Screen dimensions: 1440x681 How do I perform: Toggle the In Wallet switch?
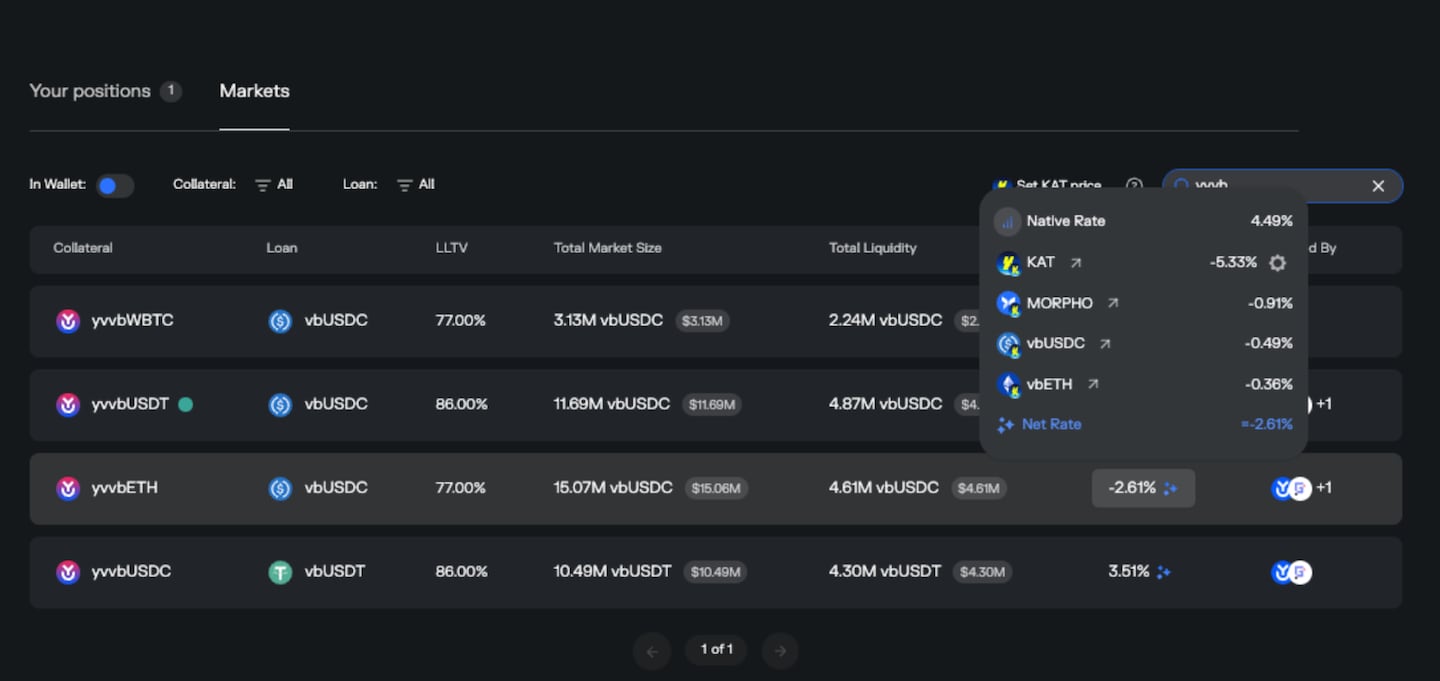pyautogui.click(x=115, y=186)
